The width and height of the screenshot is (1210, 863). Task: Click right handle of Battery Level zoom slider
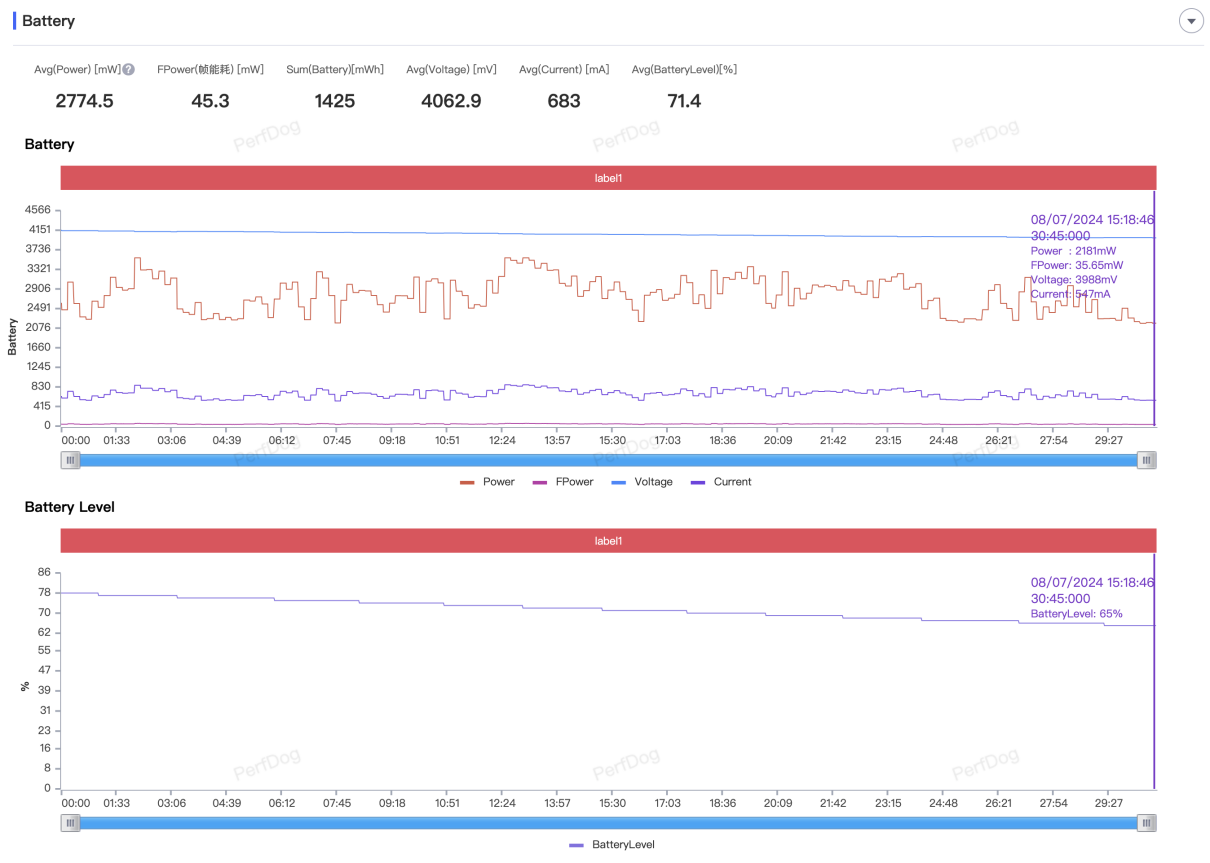[1147, 823]
